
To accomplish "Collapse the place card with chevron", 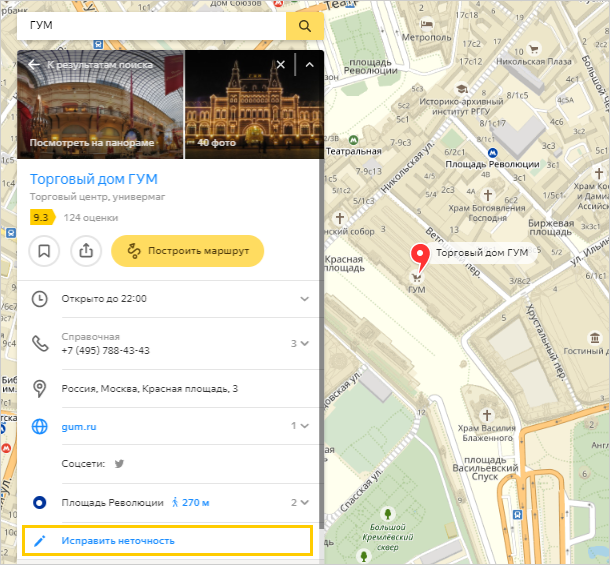I will coord(309,65).
